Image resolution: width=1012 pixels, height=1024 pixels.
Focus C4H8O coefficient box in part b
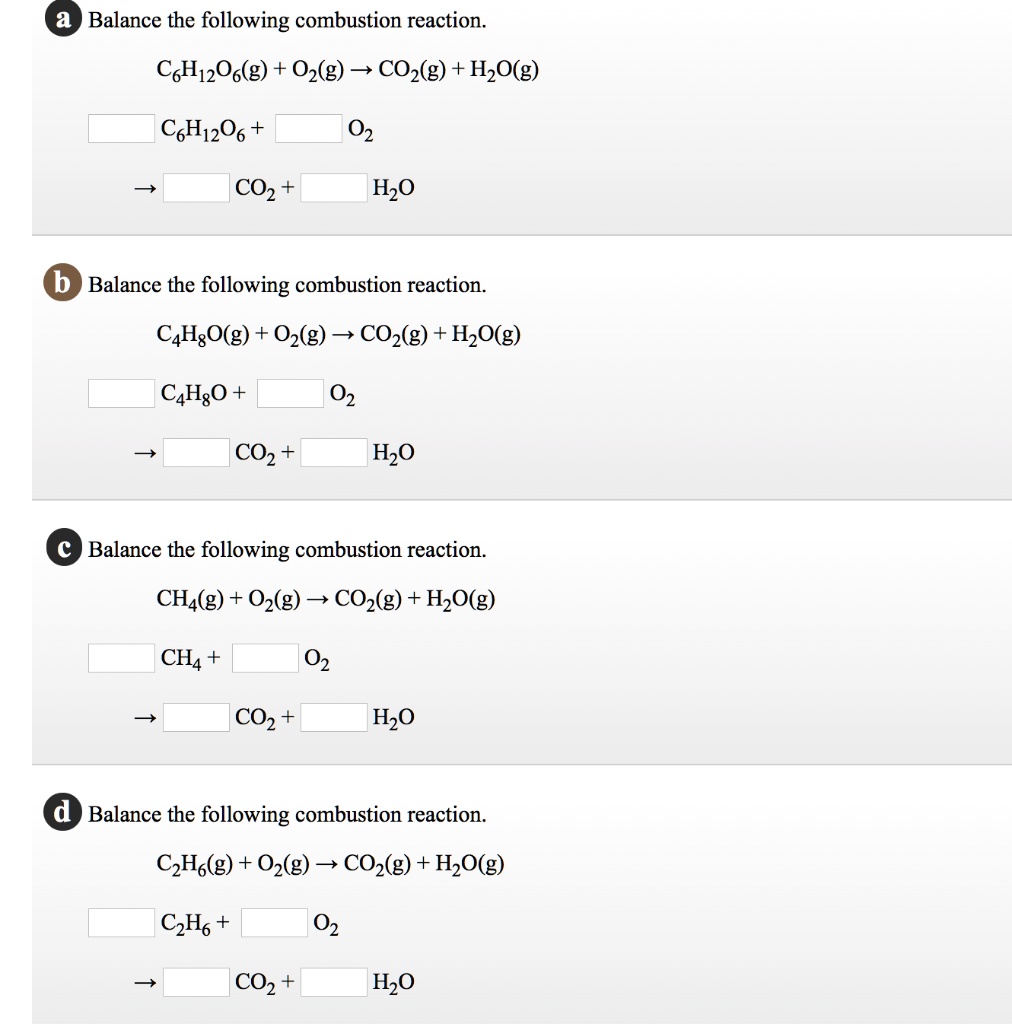[x=121, y=393]
